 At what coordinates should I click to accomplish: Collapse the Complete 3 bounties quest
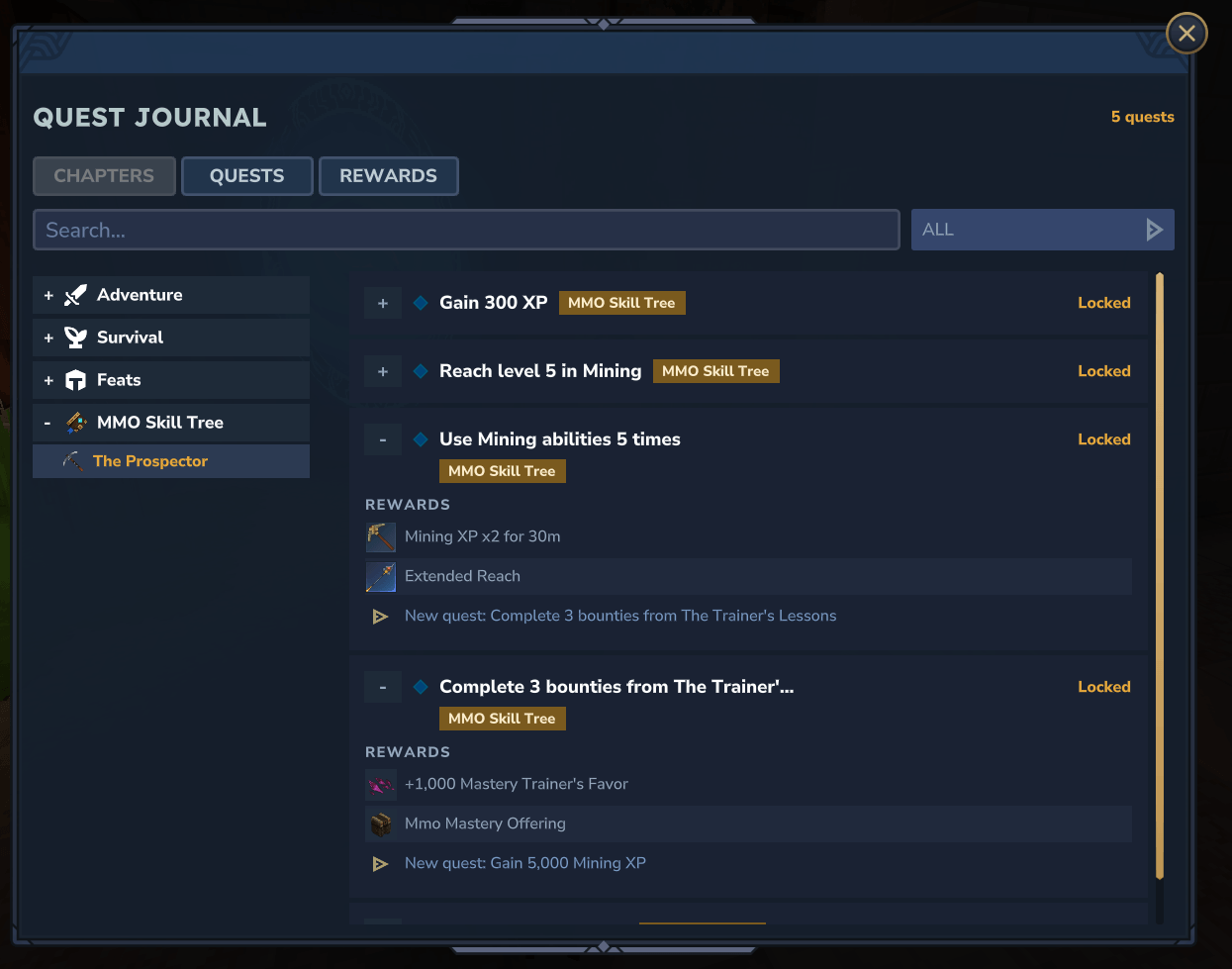point(383,687)
